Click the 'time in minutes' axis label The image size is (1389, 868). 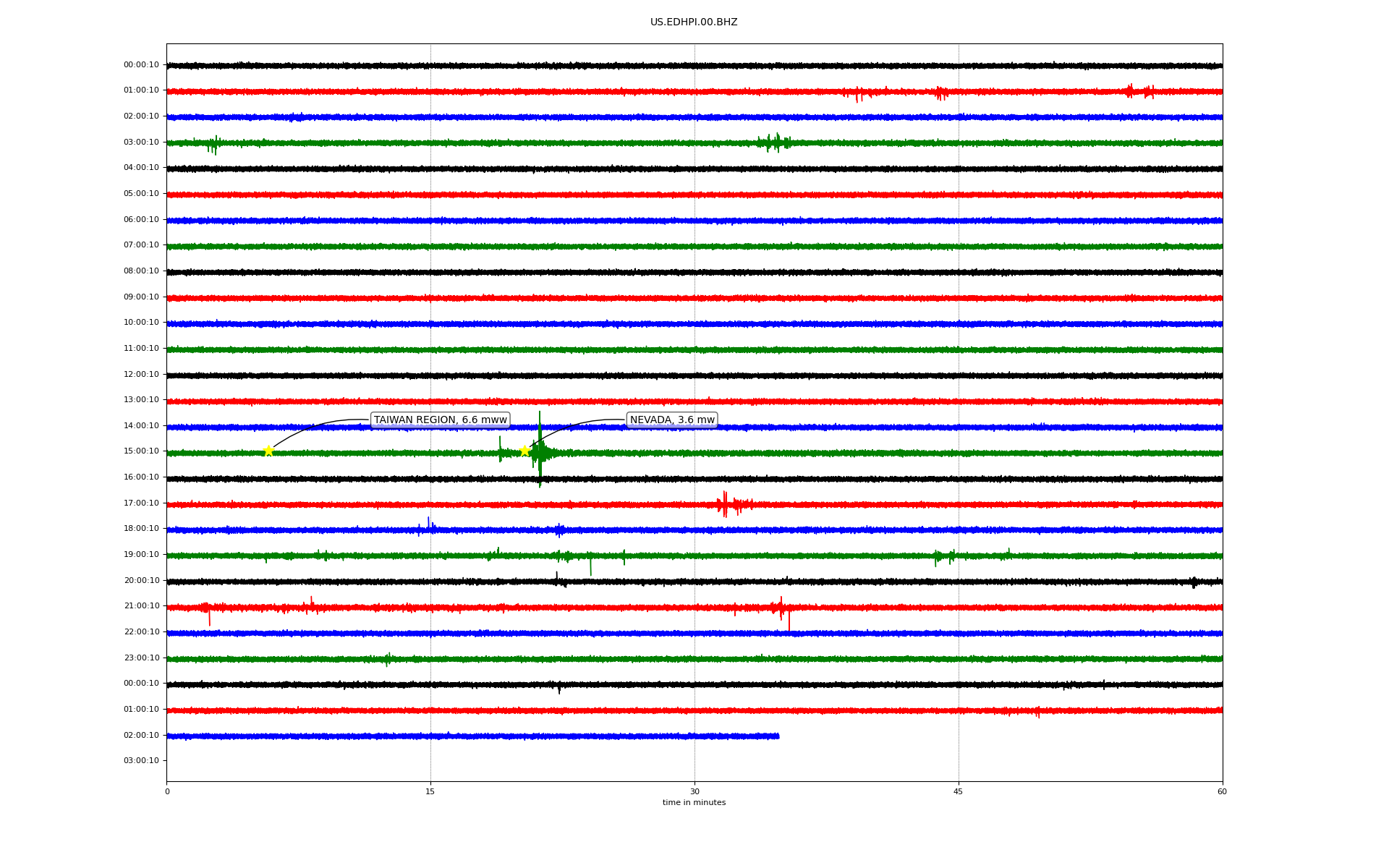point(693,803)
